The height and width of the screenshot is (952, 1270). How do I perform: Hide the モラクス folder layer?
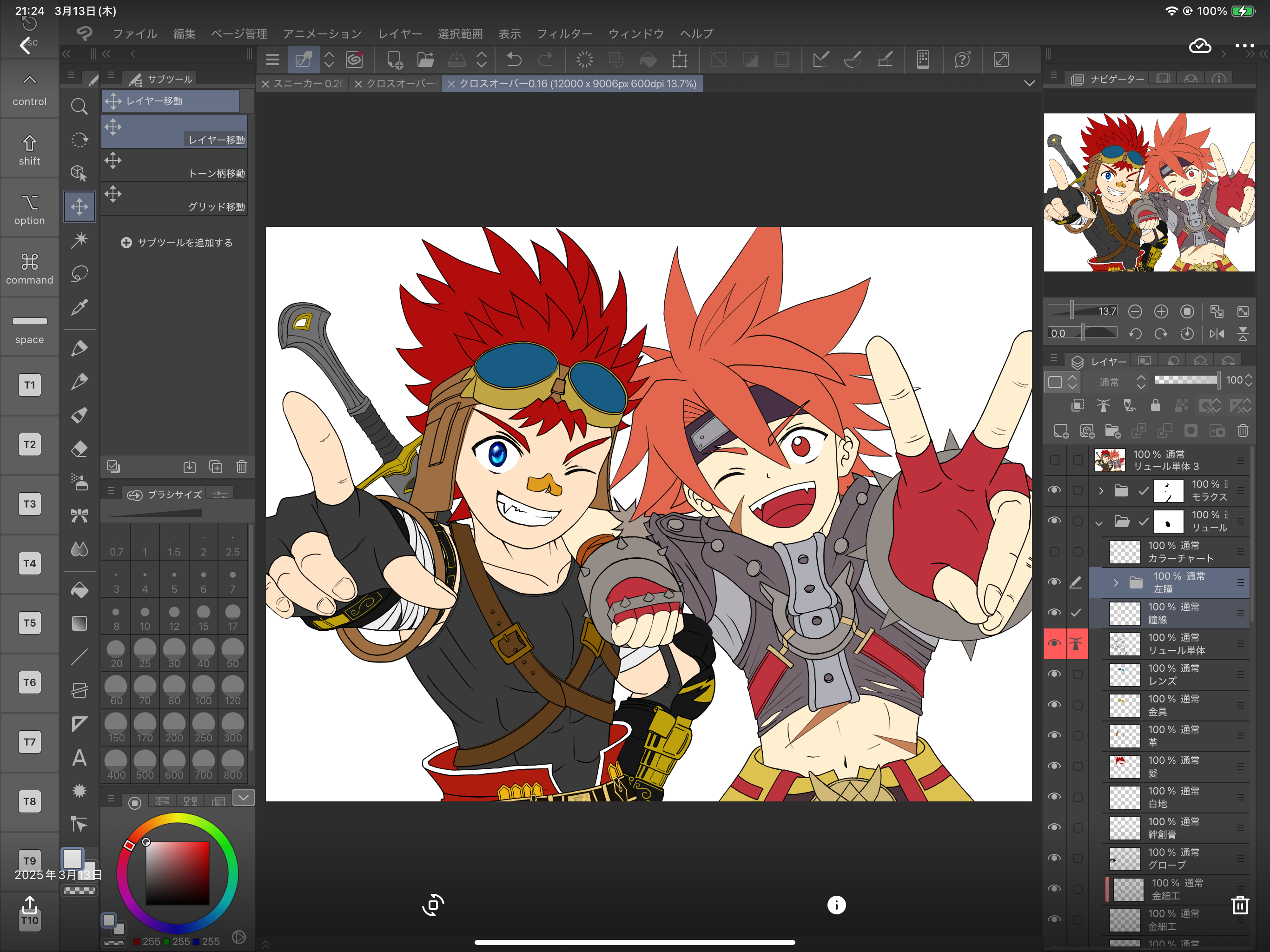pyautogui.click(x=1054, y=490)
